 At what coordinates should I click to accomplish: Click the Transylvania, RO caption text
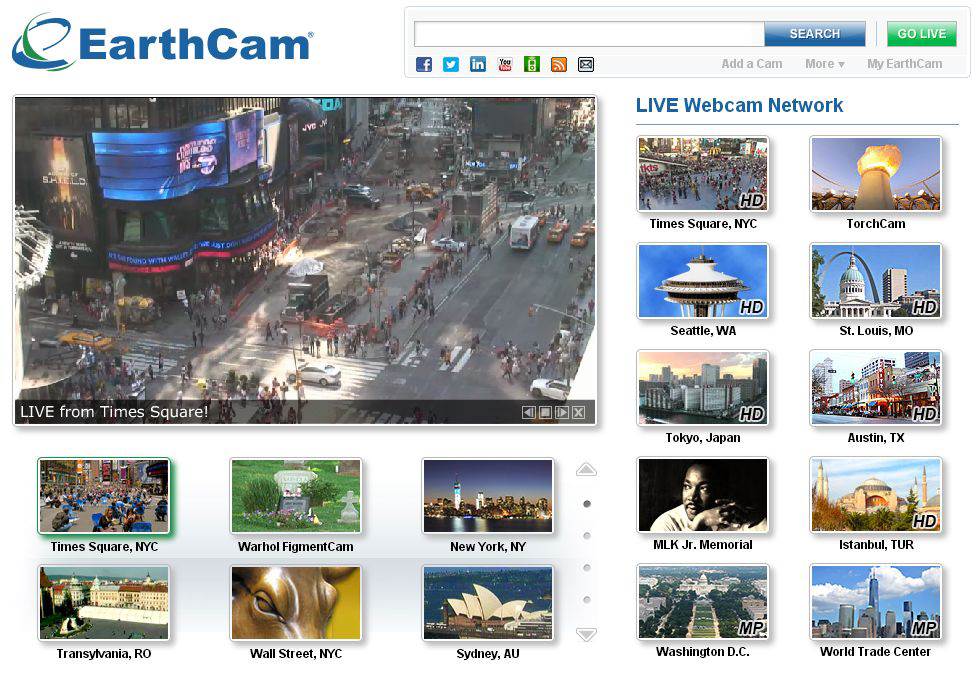tap(104, 654)
